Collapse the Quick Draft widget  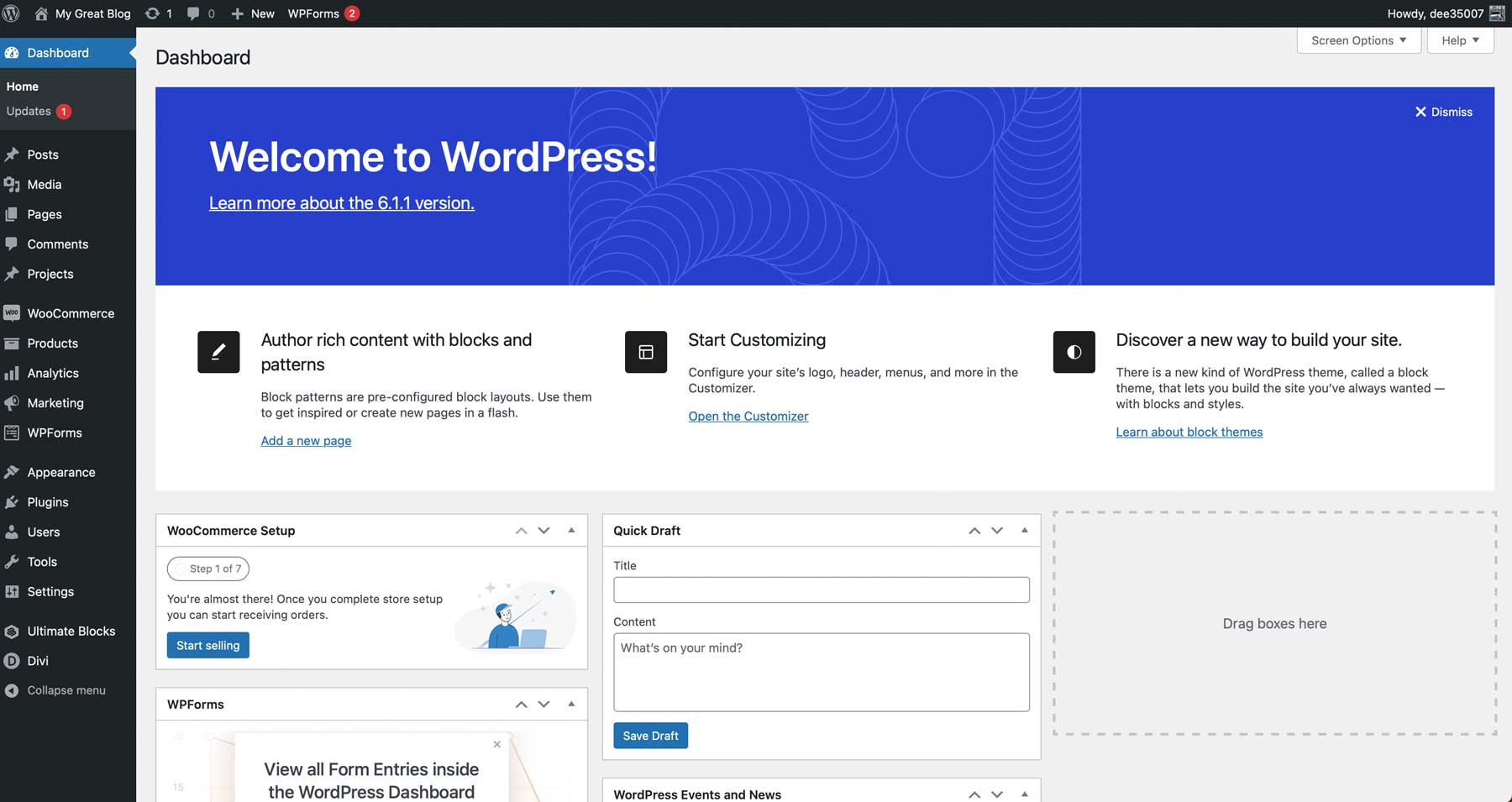(1024, 530)
